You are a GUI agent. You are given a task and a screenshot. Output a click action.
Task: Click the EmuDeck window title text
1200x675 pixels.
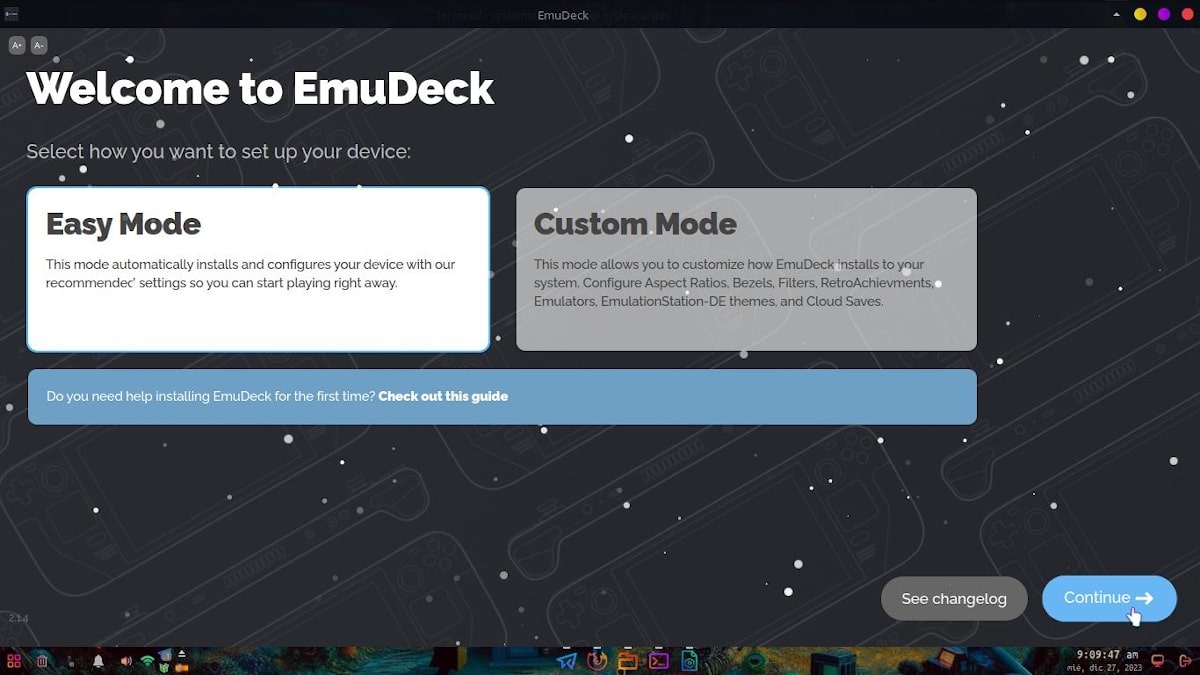[563, 15]
